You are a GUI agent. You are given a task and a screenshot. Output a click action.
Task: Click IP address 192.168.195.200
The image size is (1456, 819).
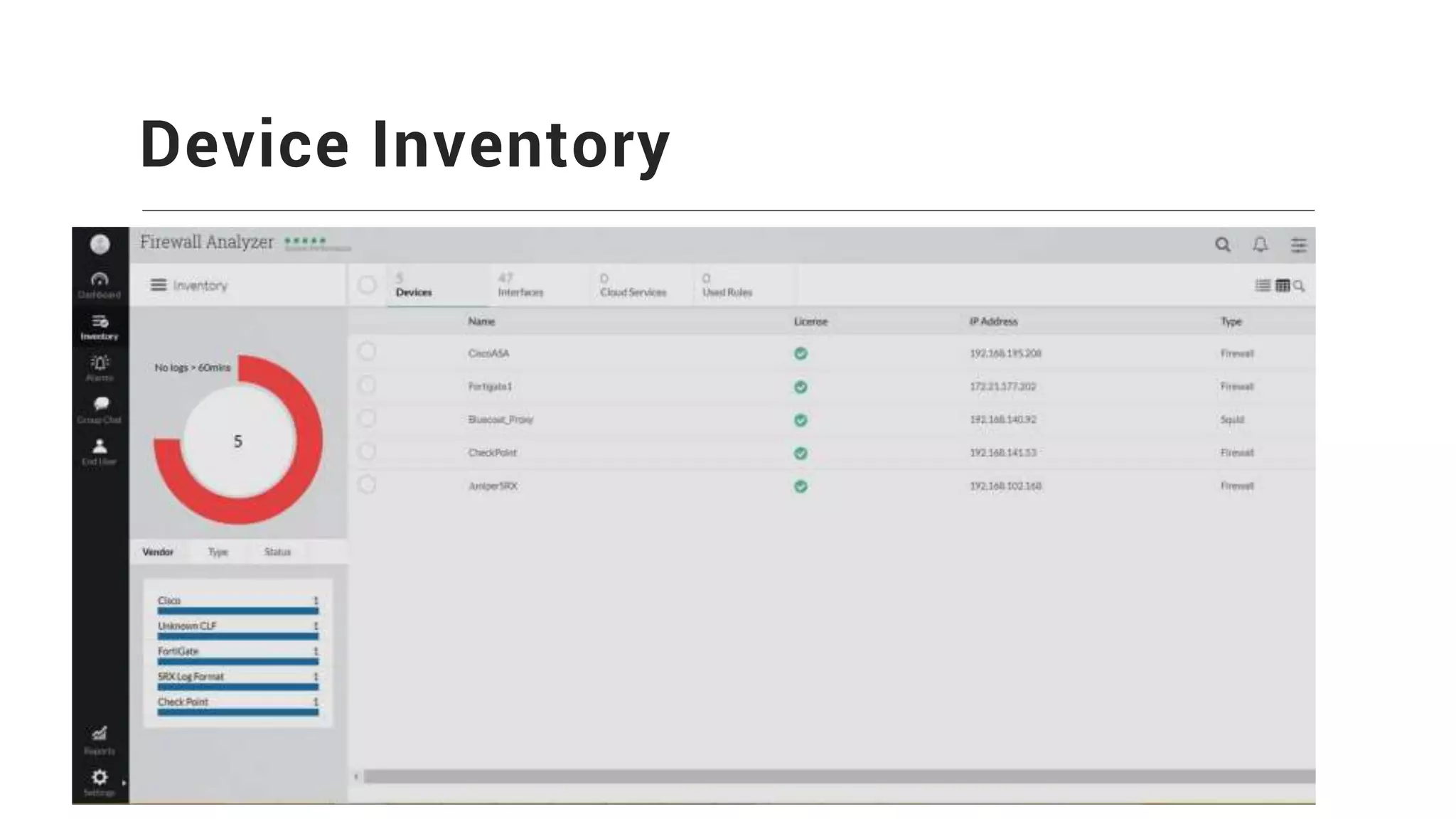(1005, 353)
